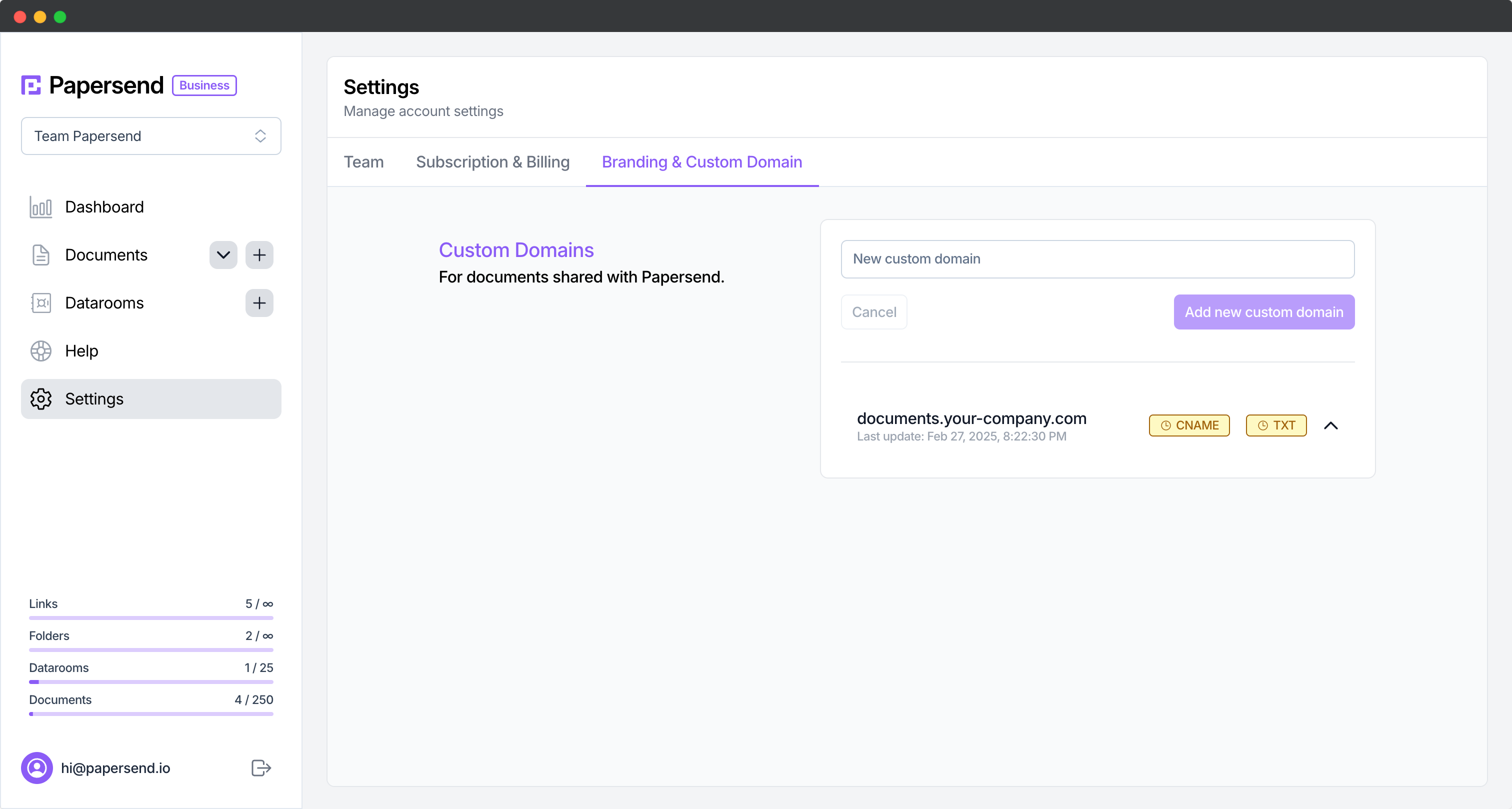Click the user avatar icon

coord(36,768)
